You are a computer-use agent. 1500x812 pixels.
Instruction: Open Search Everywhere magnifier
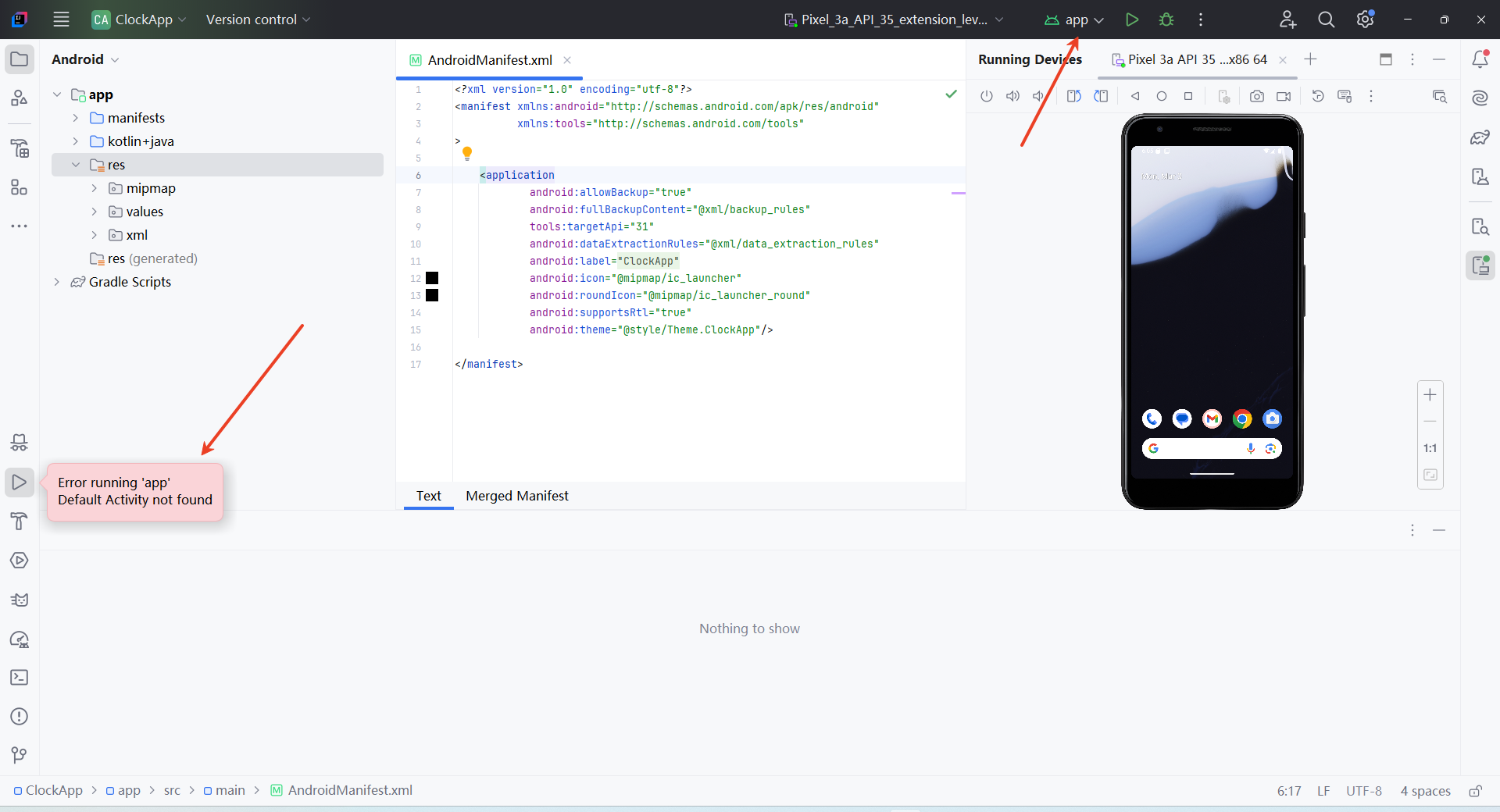(1326, 20)
